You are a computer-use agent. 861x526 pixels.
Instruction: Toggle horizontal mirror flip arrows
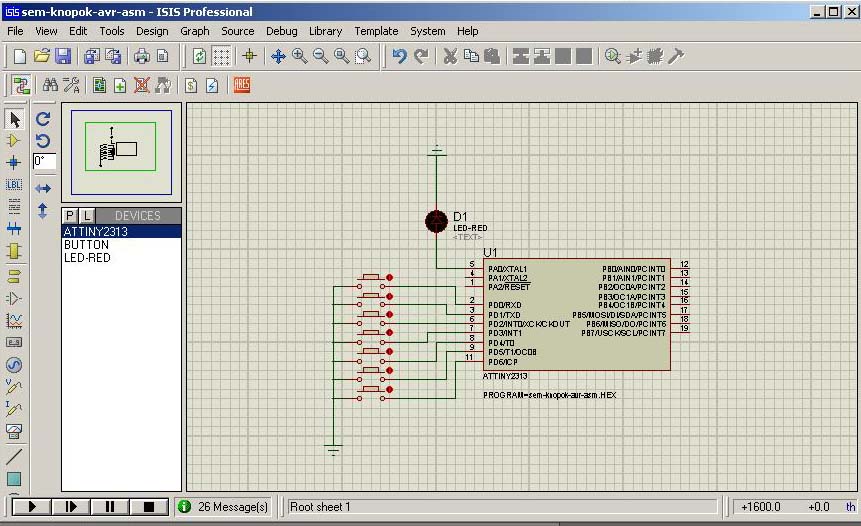[43, 188]
